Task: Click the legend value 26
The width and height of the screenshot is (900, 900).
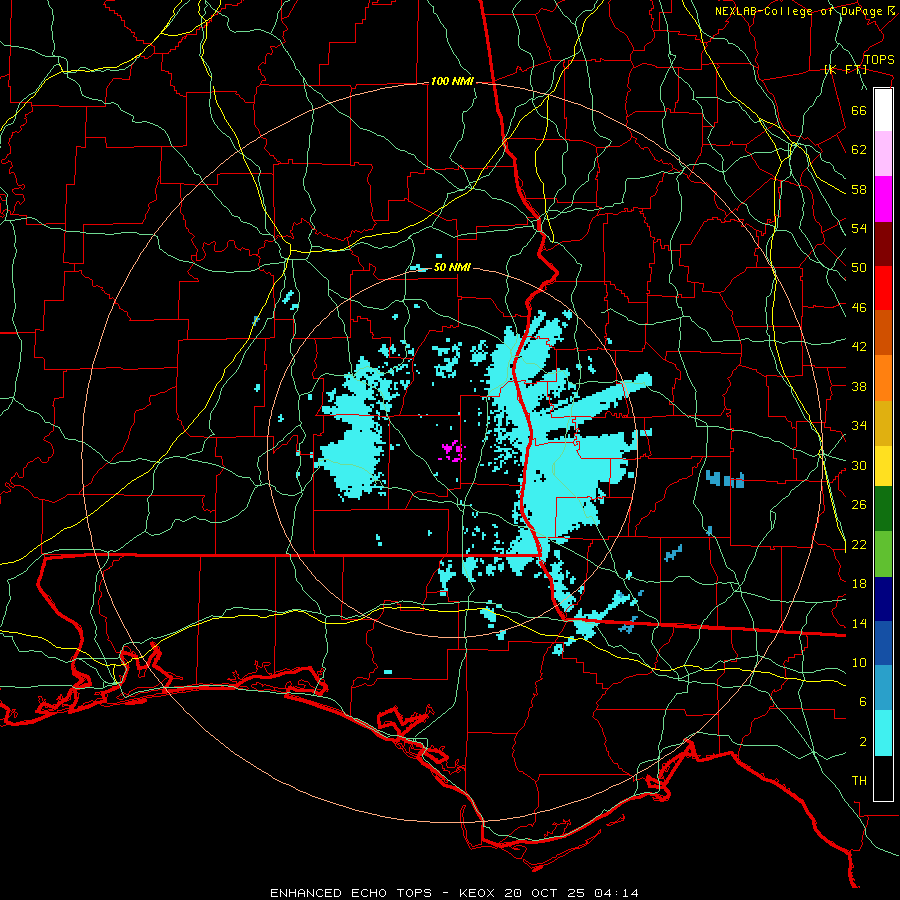Action: 859,505
